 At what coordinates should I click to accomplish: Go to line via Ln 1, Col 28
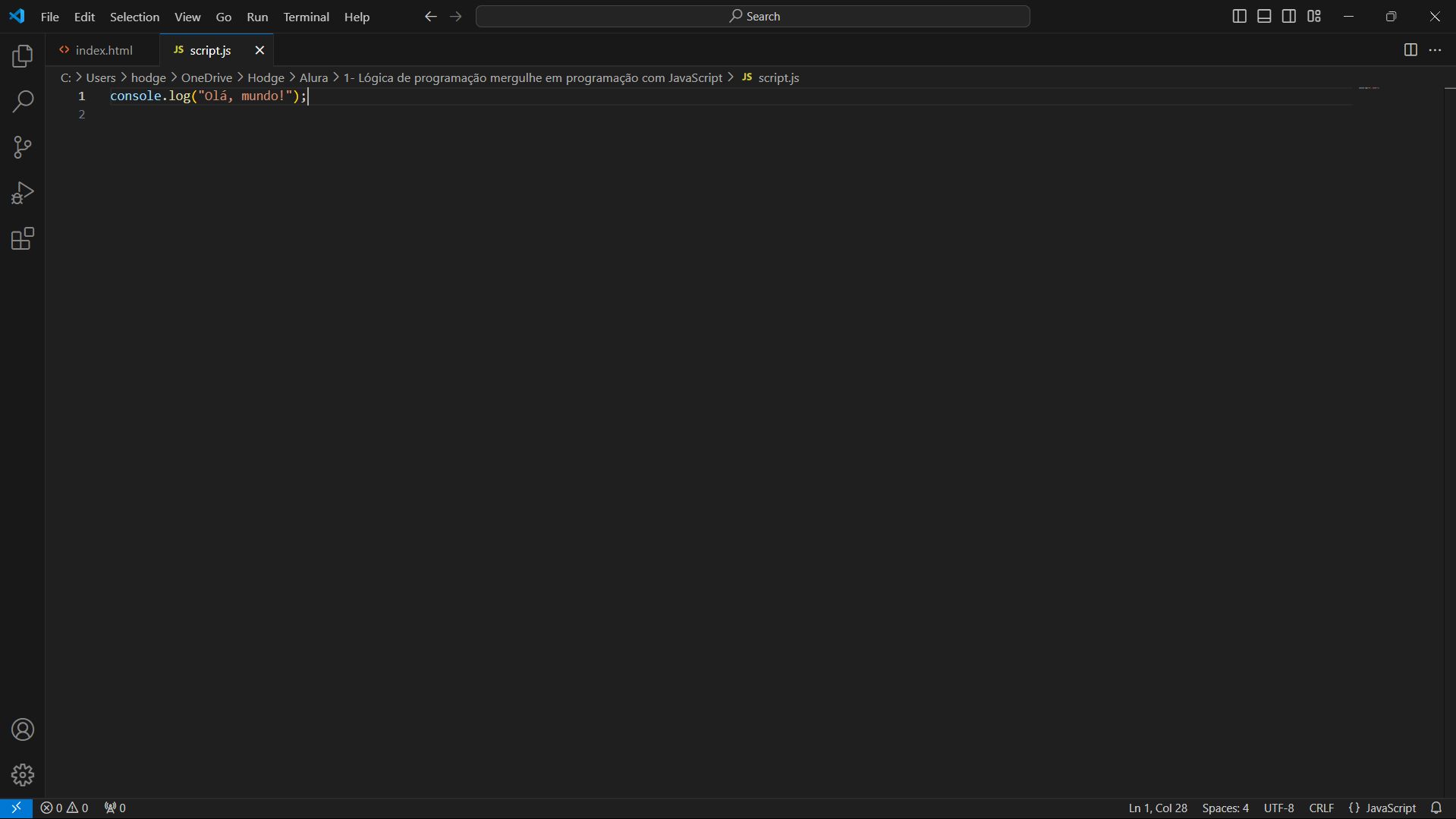1158,808
